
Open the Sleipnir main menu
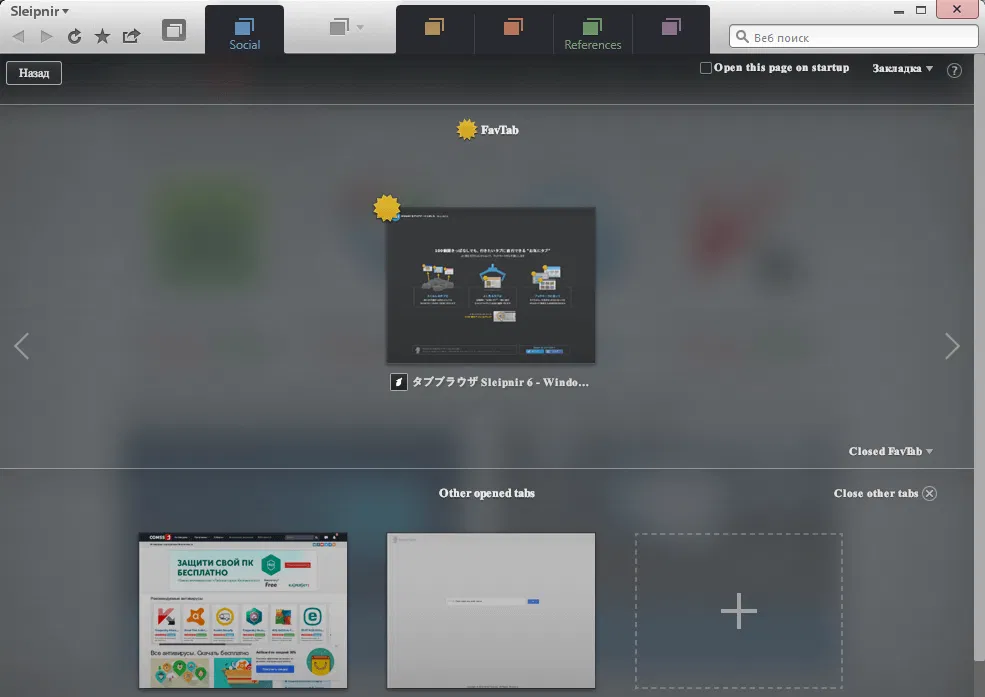39,11
